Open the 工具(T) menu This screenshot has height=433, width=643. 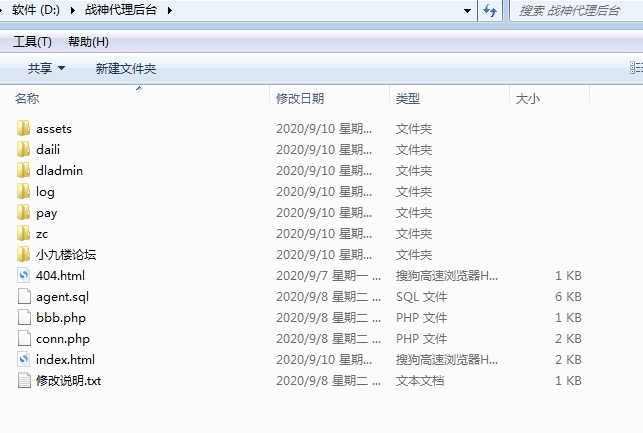coord(32,42)
